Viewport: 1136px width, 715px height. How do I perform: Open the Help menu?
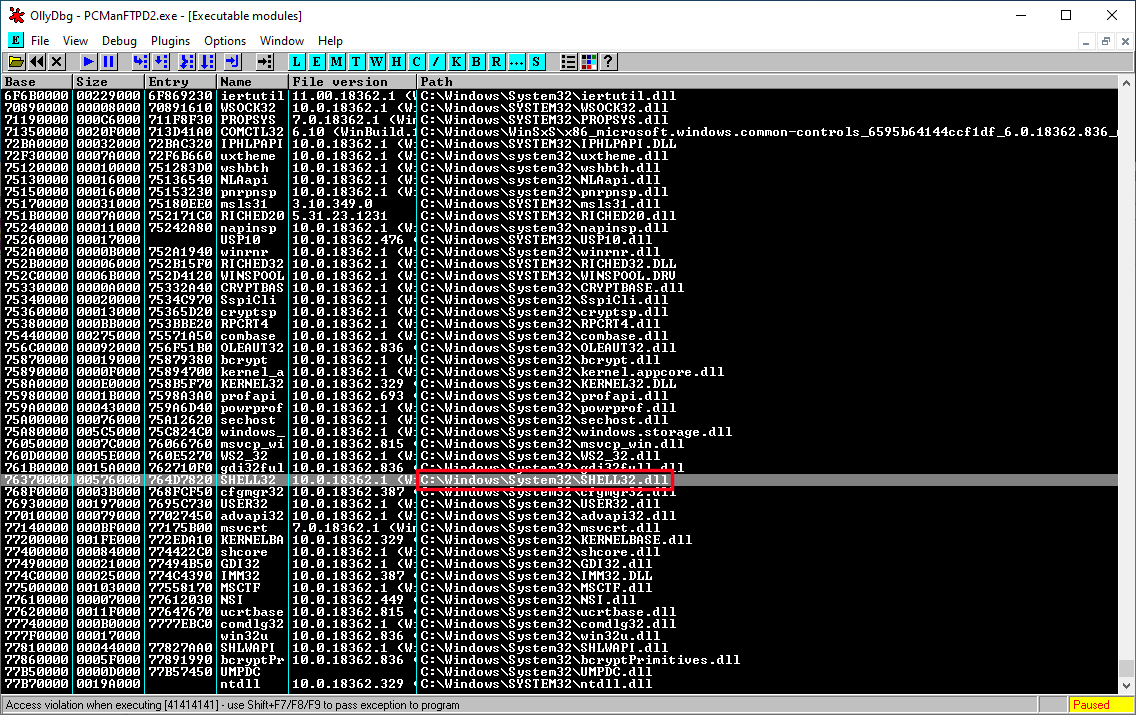(330, 41)
